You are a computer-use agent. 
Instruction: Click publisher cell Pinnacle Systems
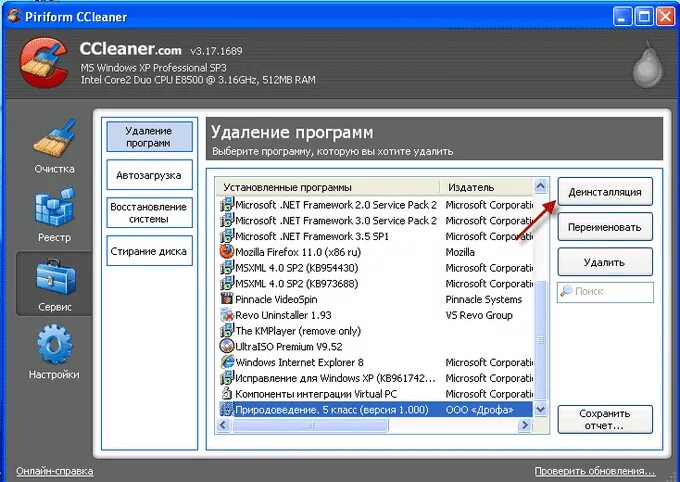(484, 299)
